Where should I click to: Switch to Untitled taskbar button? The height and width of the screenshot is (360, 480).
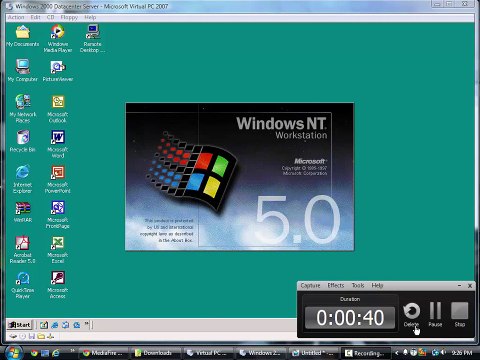point(313,353)
